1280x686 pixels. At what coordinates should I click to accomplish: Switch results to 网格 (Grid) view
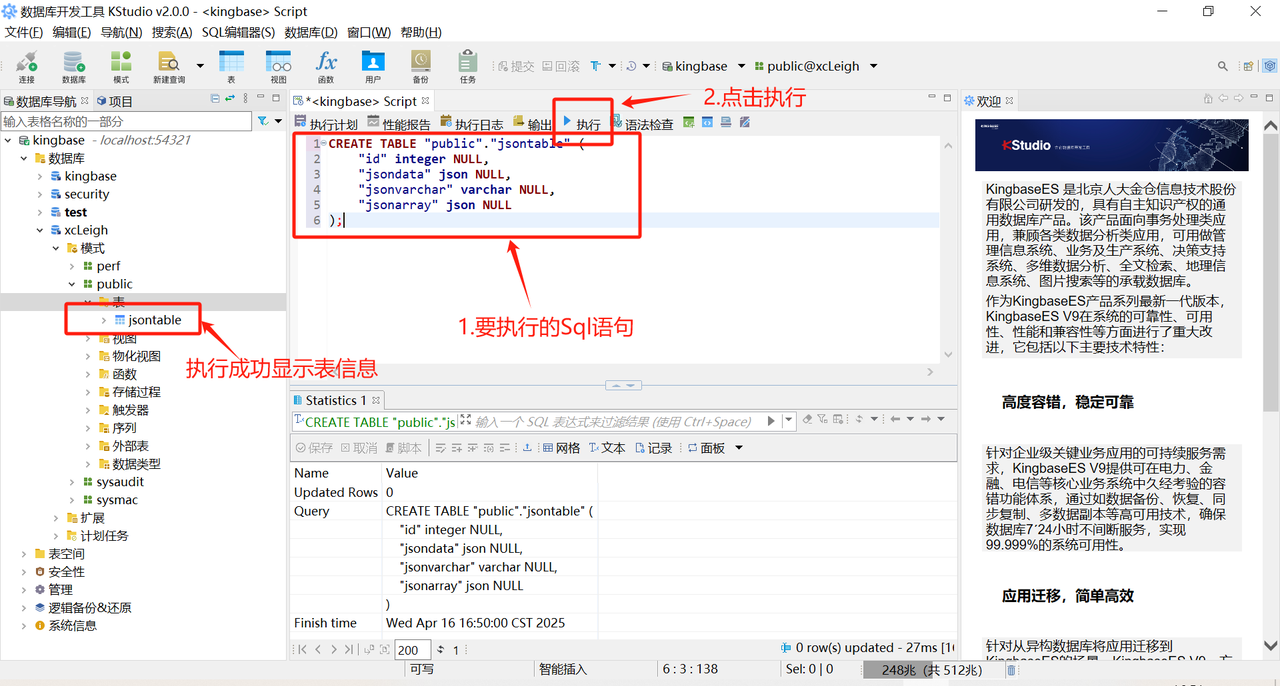pos(562,448)
